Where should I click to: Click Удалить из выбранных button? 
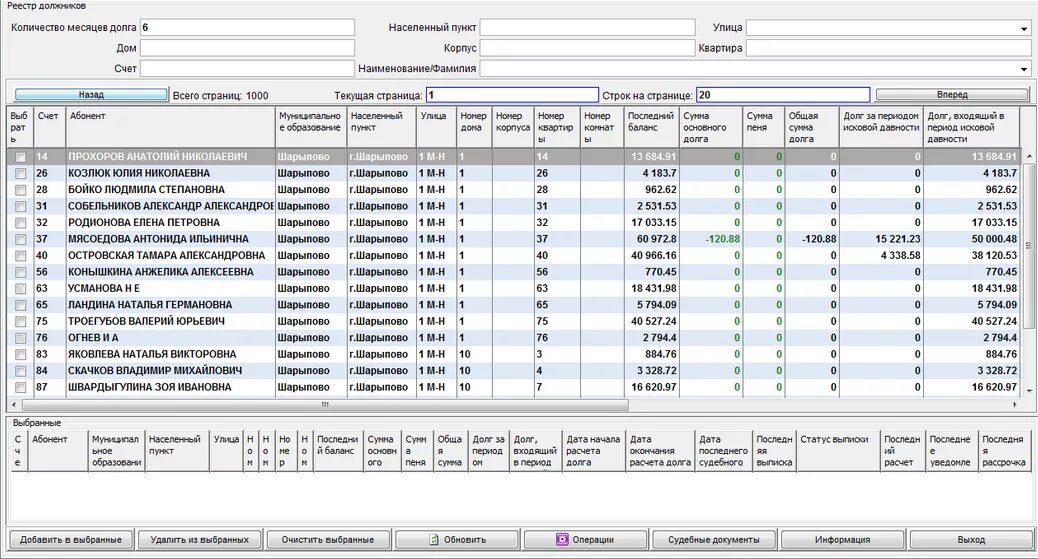(199, 540)
